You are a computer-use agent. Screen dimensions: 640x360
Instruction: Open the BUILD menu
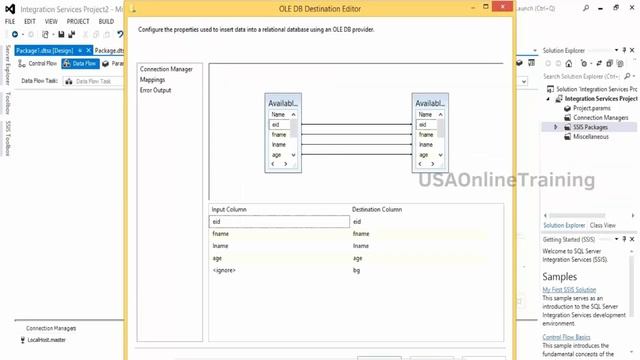[106, 21]
